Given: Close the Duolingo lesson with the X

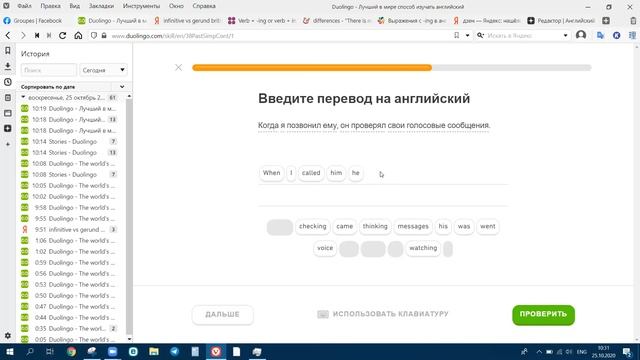Looking at the screenshot, I should (x=178, y=67).
